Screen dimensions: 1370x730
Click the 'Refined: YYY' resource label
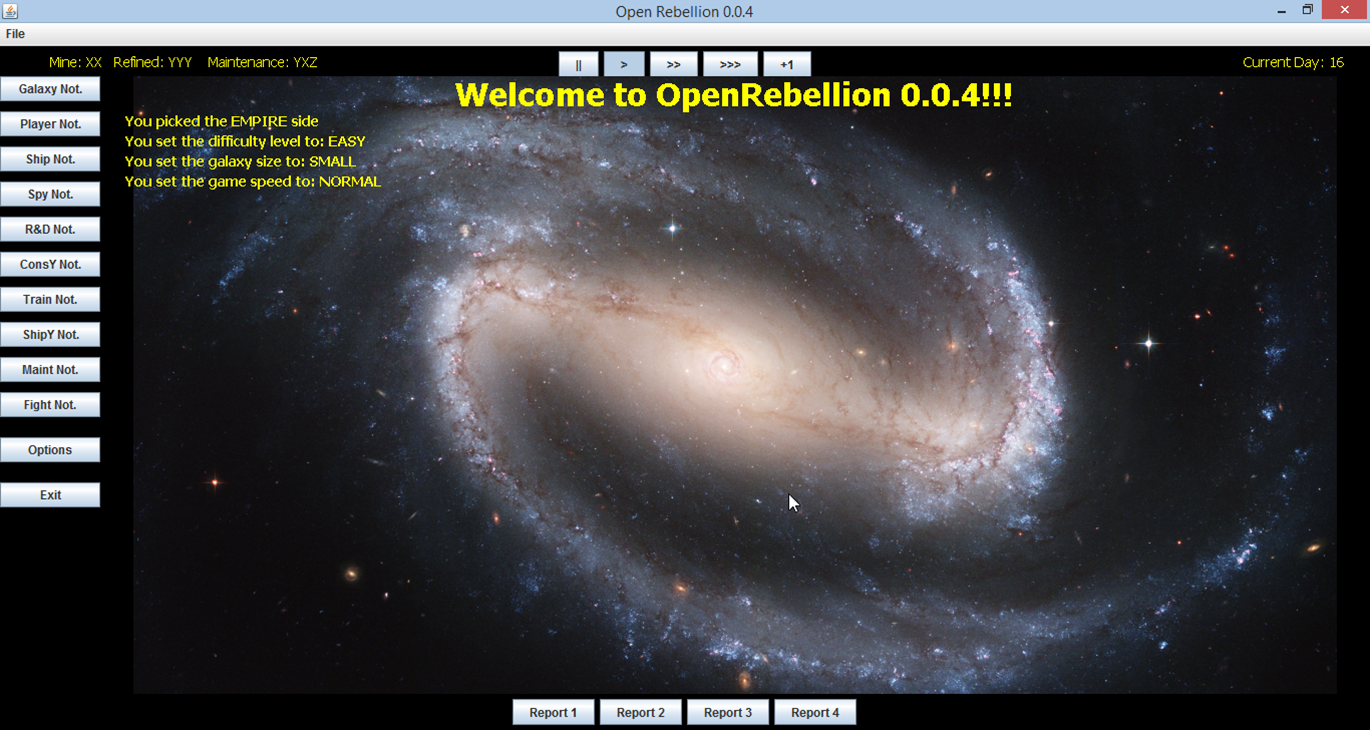coord(153,62)
